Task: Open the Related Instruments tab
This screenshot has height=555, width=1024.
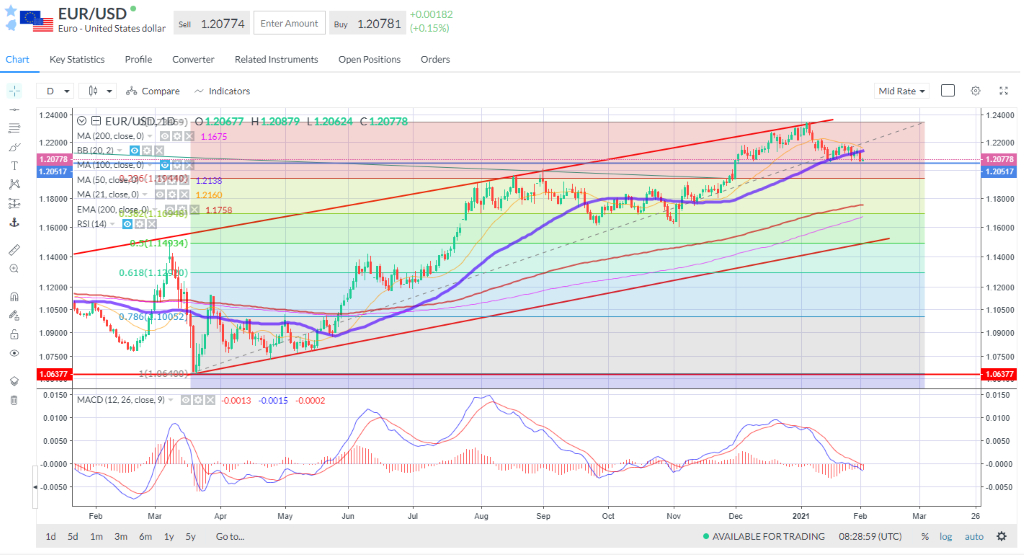Action: click(x=276, y=60)
